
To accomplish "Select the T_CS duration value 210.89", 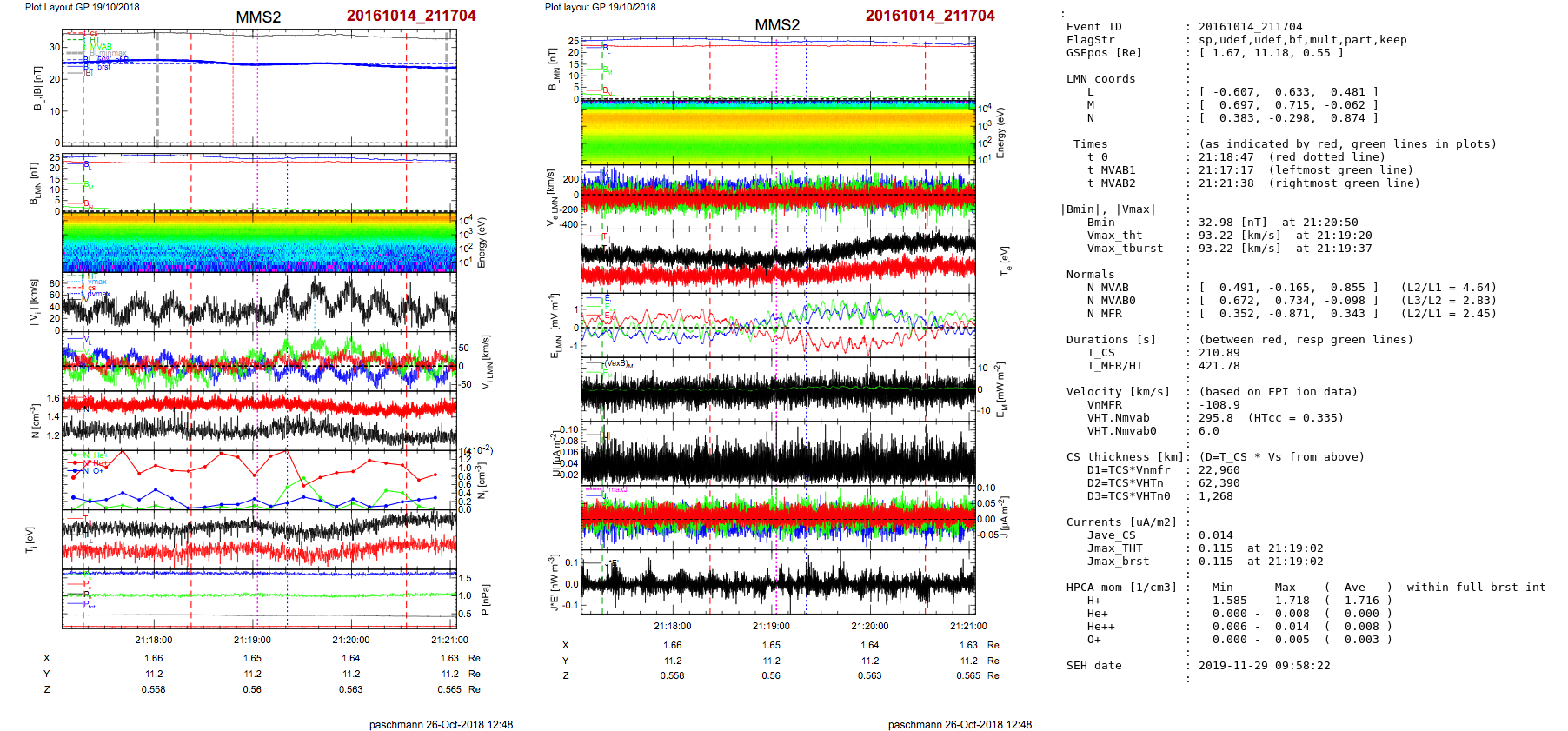I will point(1219,353).
